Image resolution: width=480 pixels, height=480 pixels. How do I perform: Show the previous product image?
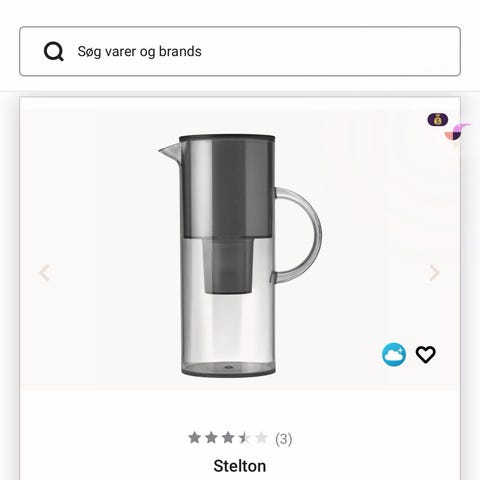tap(45, 273)
